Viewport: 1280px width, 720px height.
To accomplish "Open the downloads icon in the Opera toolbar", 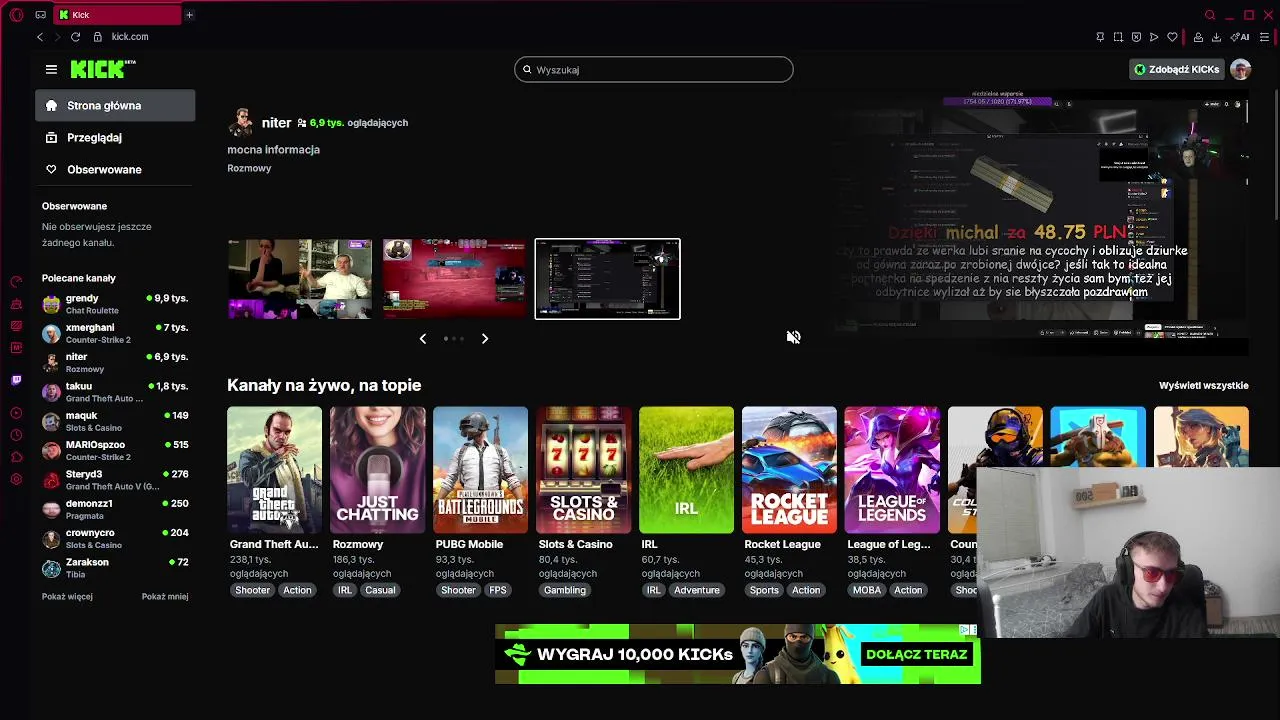I will (1216, 37).
